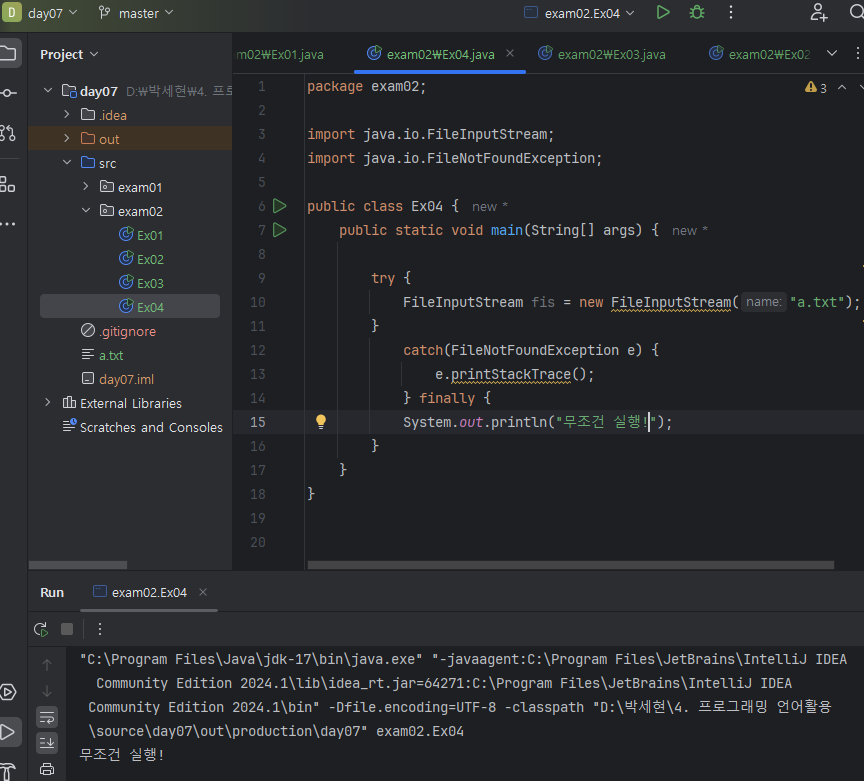Switch to the exam02\Ex03.java editor tab
This screenshot has height=781, width=864.
[610, 54]
